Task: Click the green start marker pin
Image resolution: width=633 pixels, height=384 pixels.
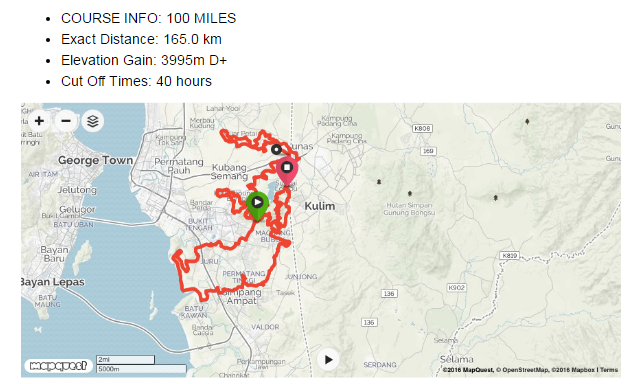Action: (257, 206)
